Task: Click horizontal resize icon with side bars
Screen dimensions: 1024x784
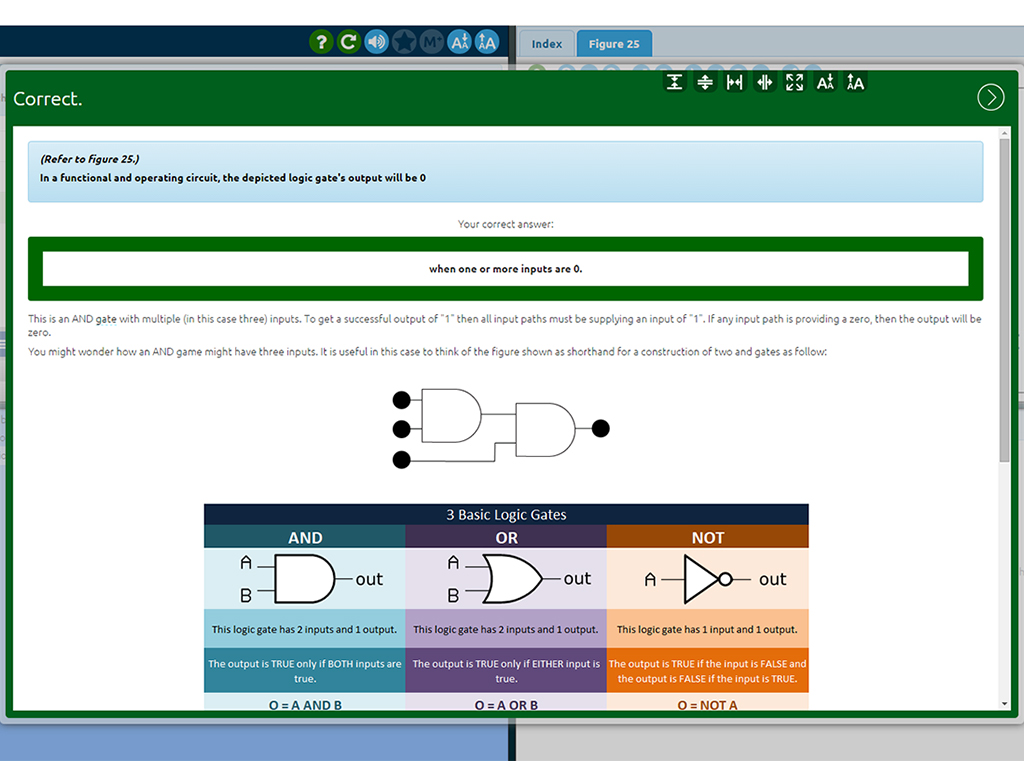Action: coord(735,82)
